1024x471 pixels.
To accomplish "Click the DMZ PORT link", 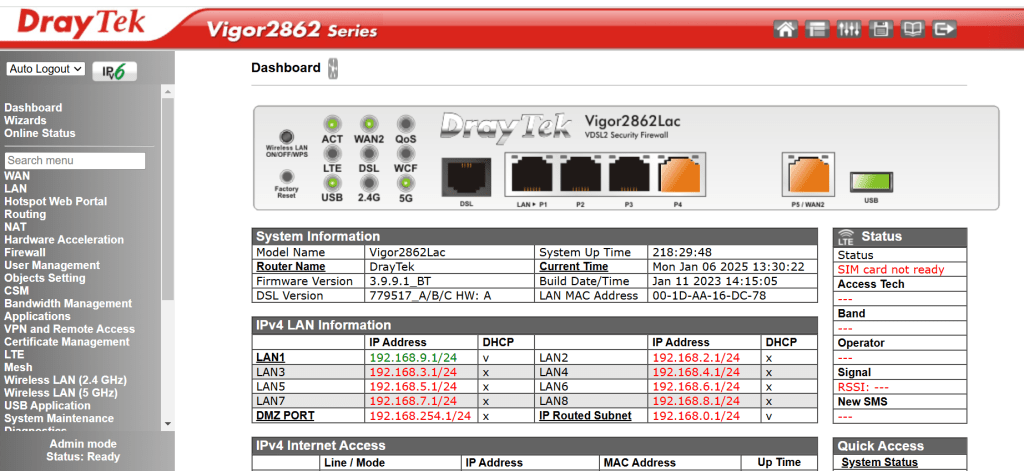I will (285, 415).
